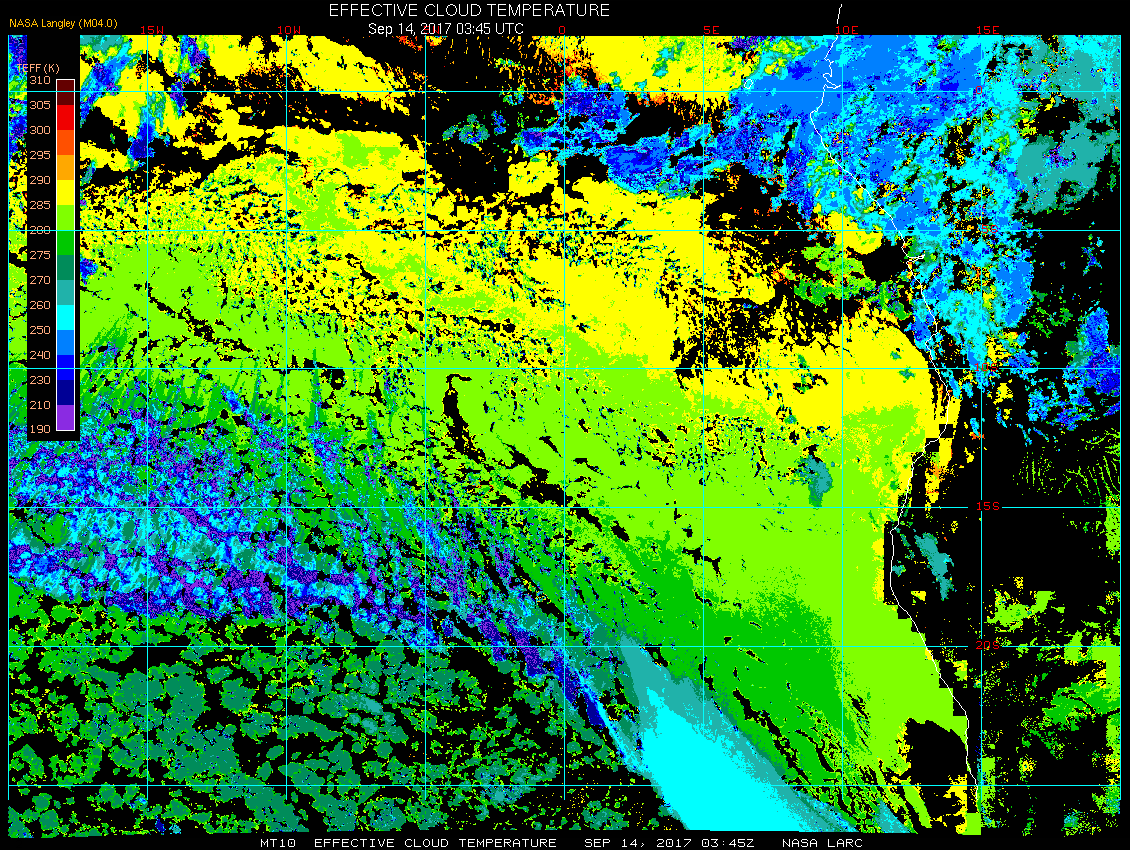
Task: Select the dark green 270–275 K legend swatch
Action: tap(66, 267)
